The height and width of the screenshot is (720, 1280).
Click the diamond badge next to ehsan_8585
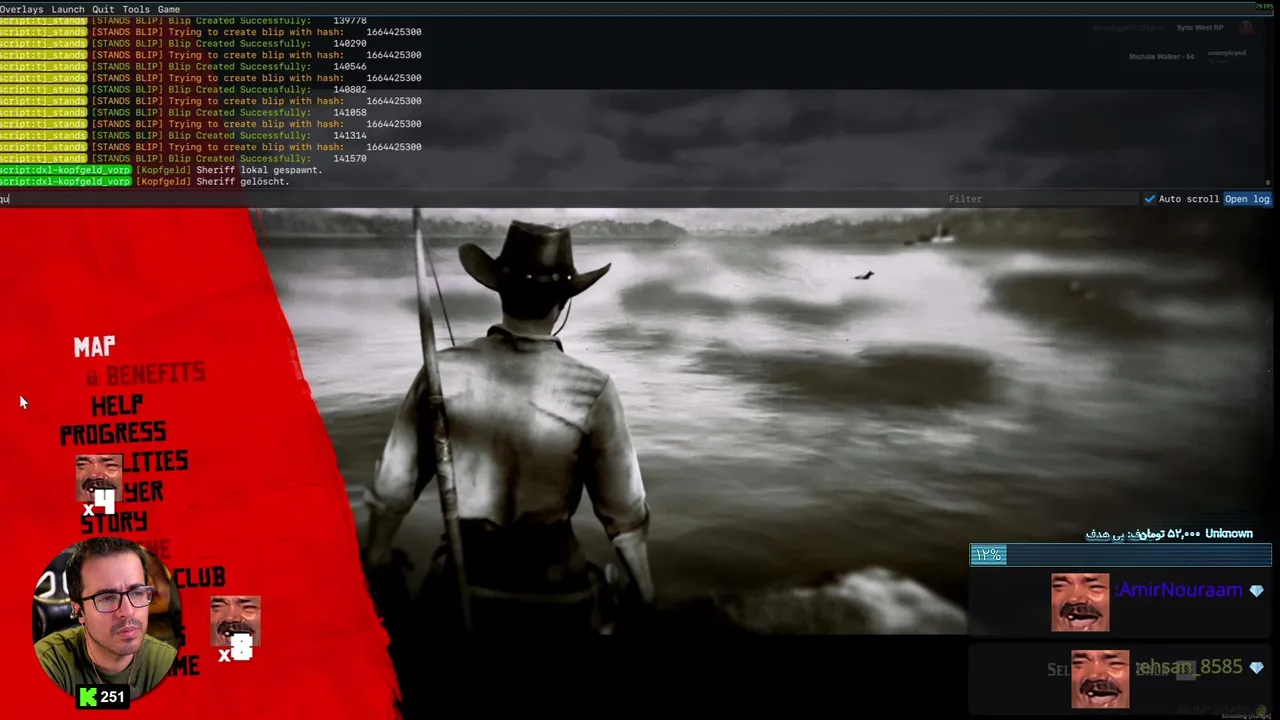[x=1256, y=668]
